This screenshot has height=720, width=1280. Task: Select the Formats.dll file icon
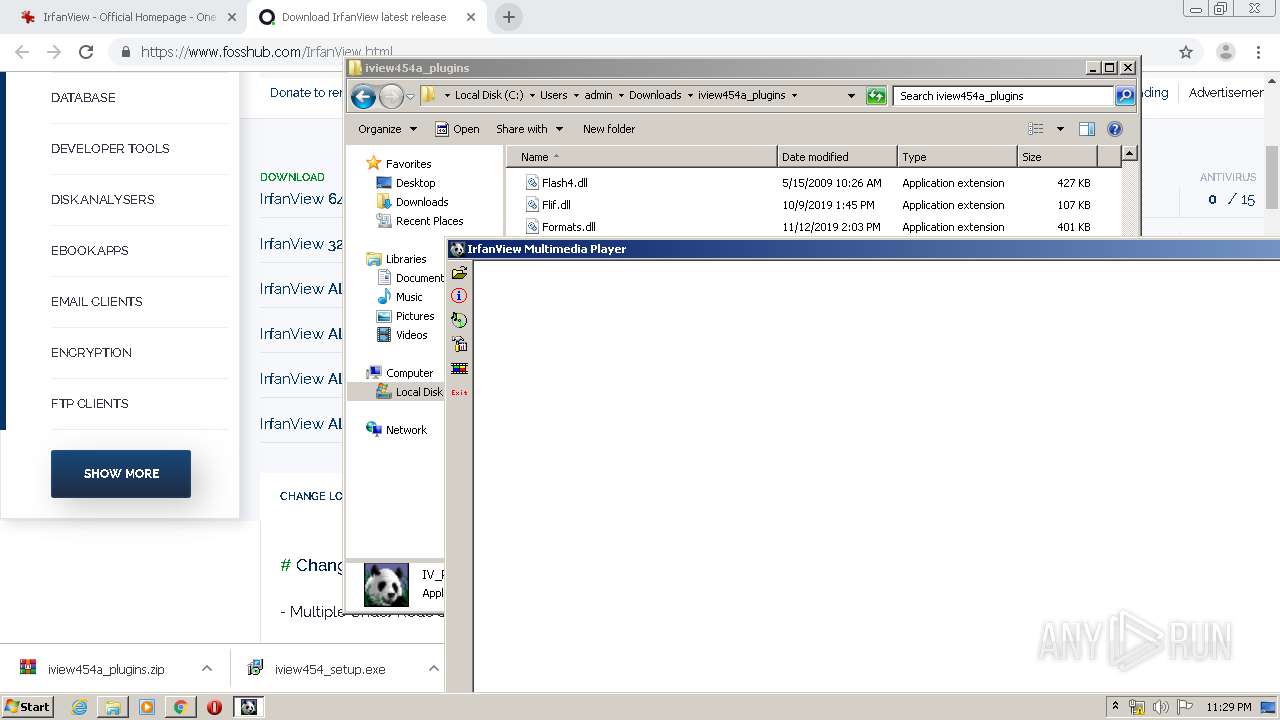(533, 227)
